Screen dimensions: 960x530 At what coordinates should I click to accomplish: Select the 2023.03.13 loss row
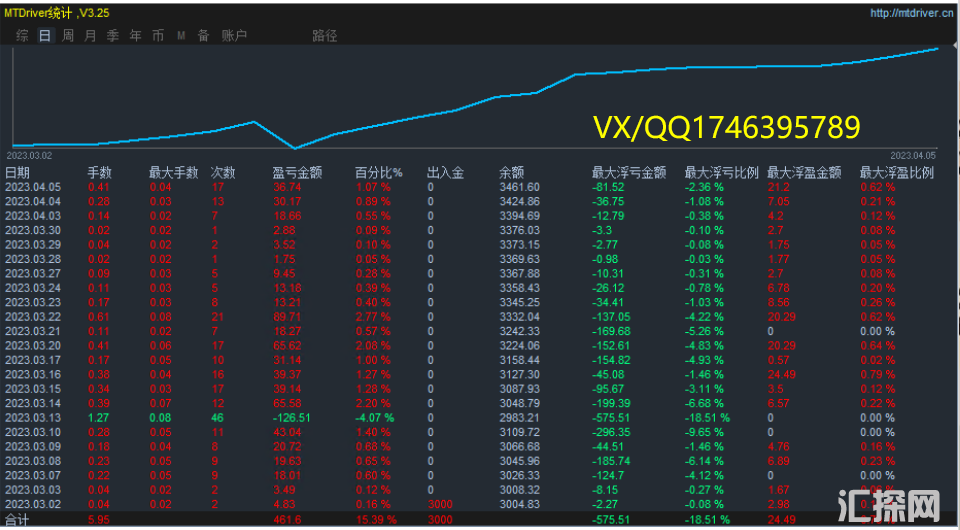(x=33, y=417)
